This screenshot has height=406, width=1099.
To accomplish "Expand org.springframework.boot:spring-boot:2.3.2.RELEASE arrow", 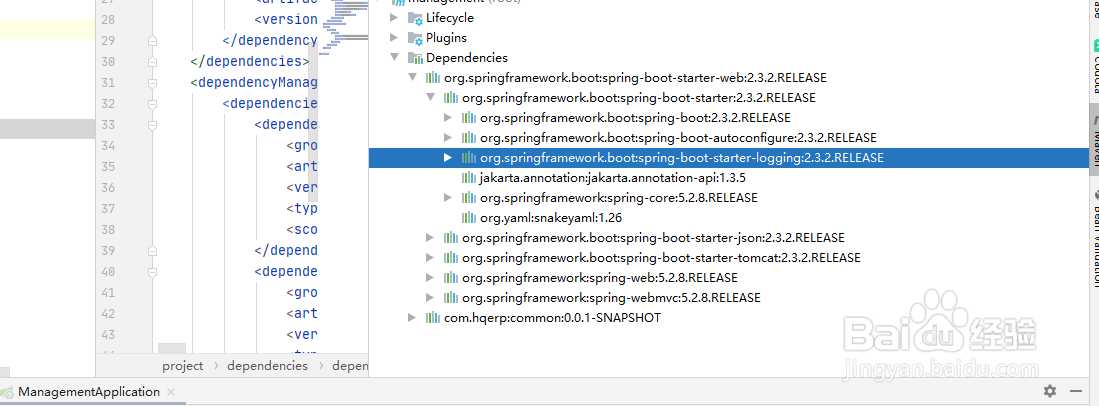I will 449,118.
